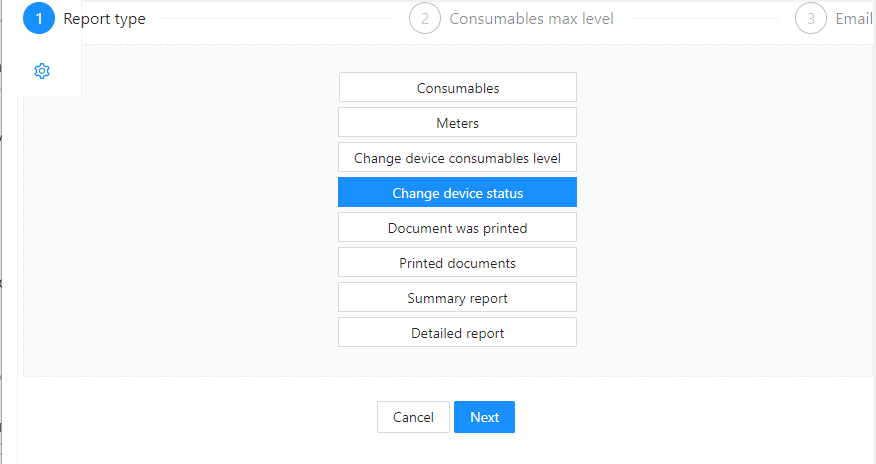The image size is (876, 464).
Task: Jump to the Consumables max level step
Action: [x=531, y=19]
